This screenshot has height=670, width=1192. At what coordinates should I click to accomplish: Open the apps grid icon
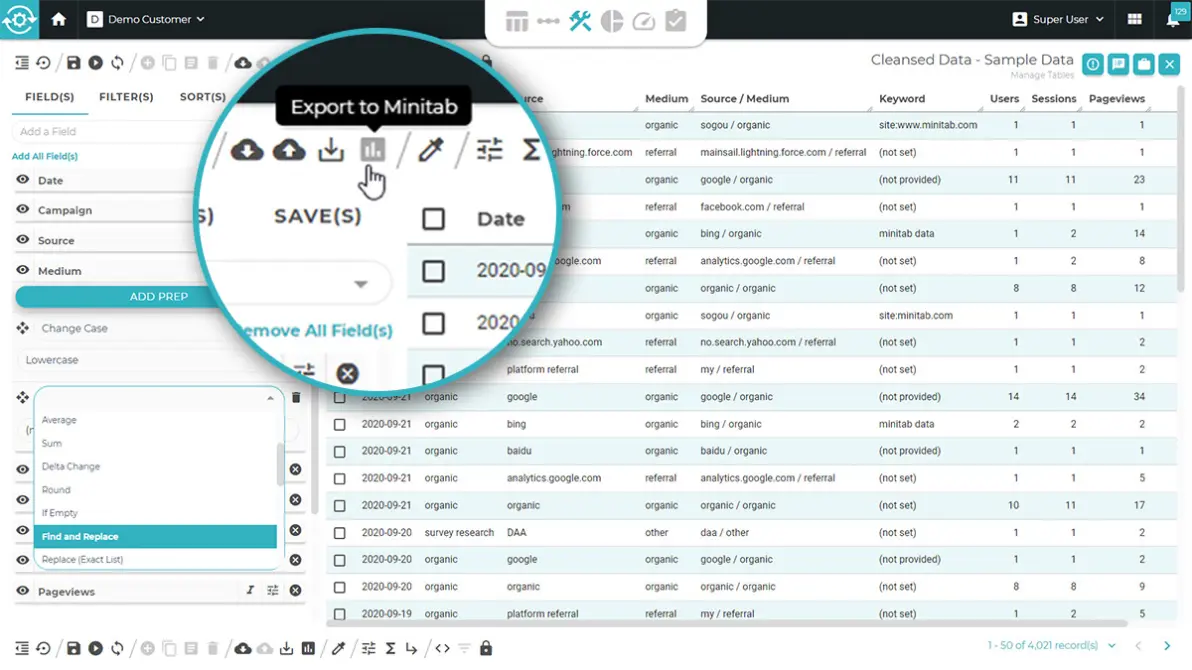tap(1134, 20)
